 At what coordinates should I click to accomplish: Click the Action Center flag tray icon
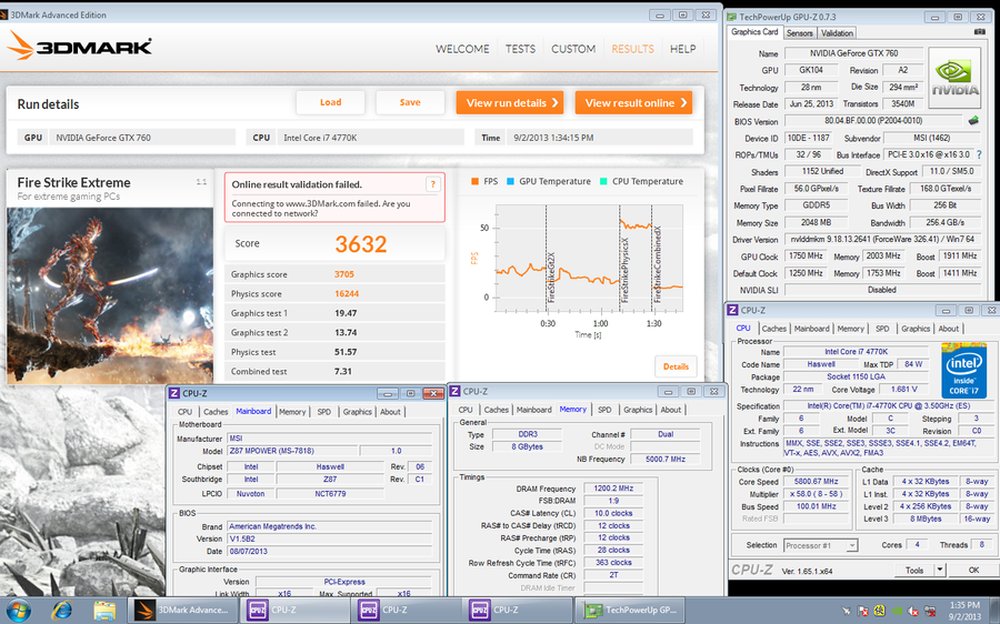pyautogui.click(x=862, y=611)
